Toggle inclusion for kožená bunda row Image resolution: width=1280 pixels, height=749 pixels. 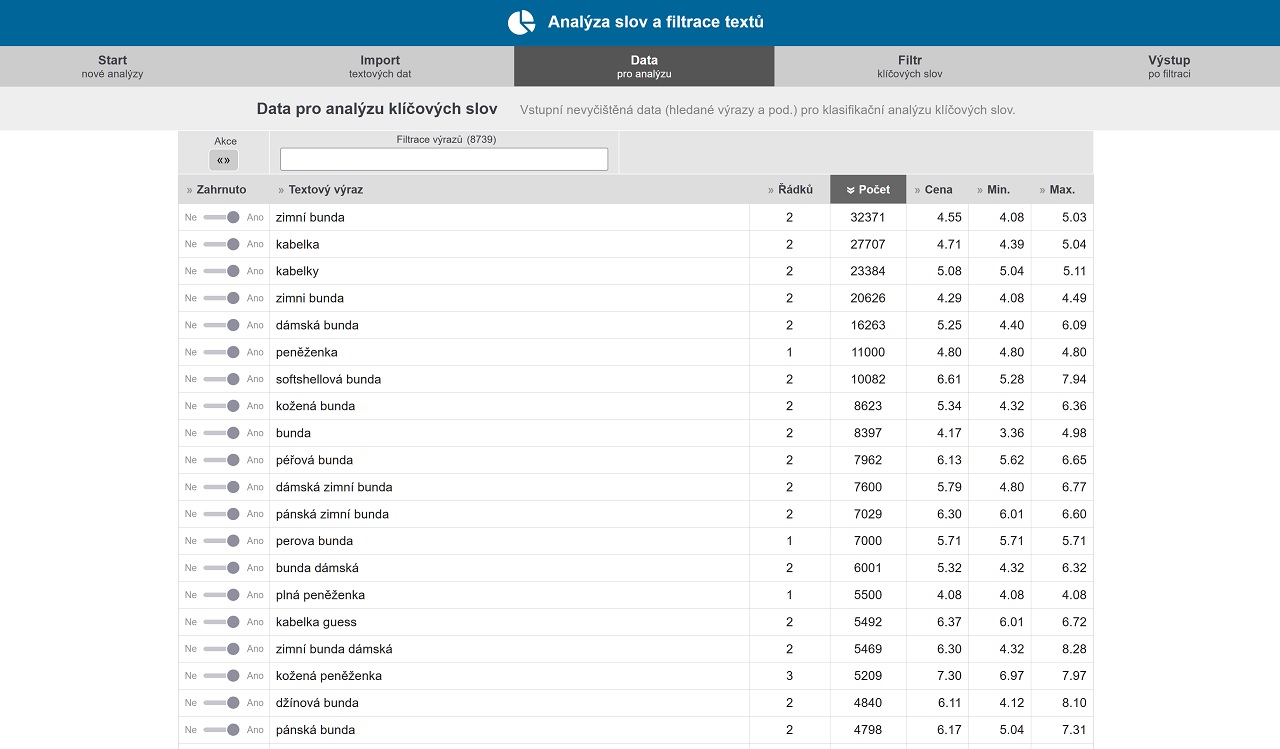222,406
